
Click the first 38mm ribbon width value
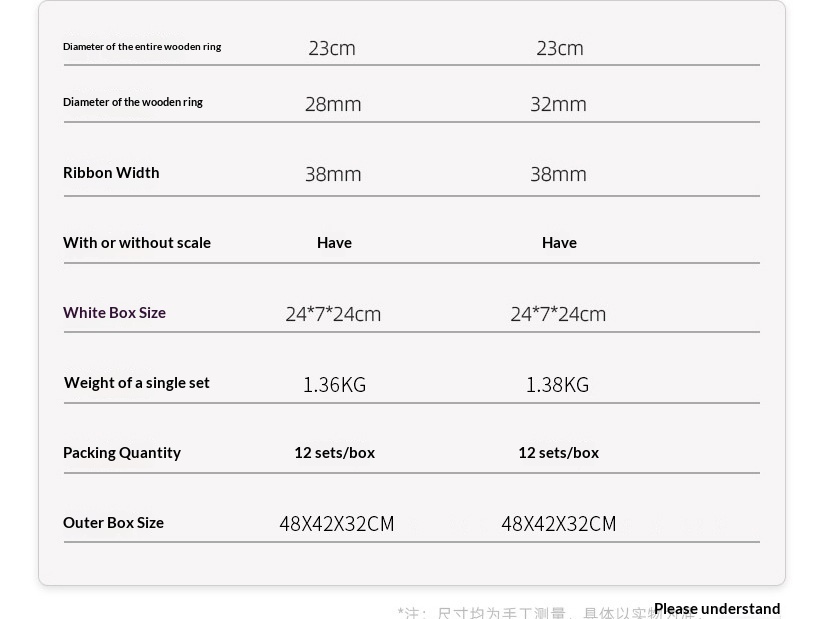point(333,174)
